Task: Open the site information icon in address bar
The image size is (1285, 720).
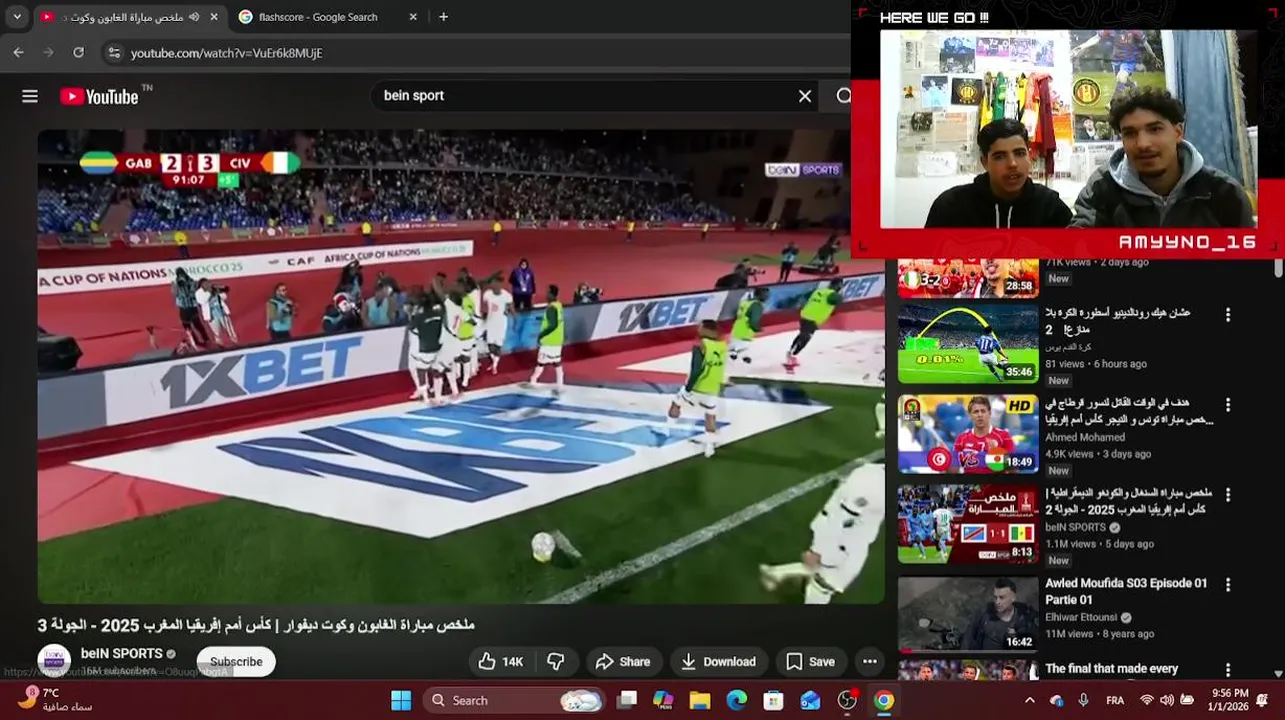Action: pos(114,53)
